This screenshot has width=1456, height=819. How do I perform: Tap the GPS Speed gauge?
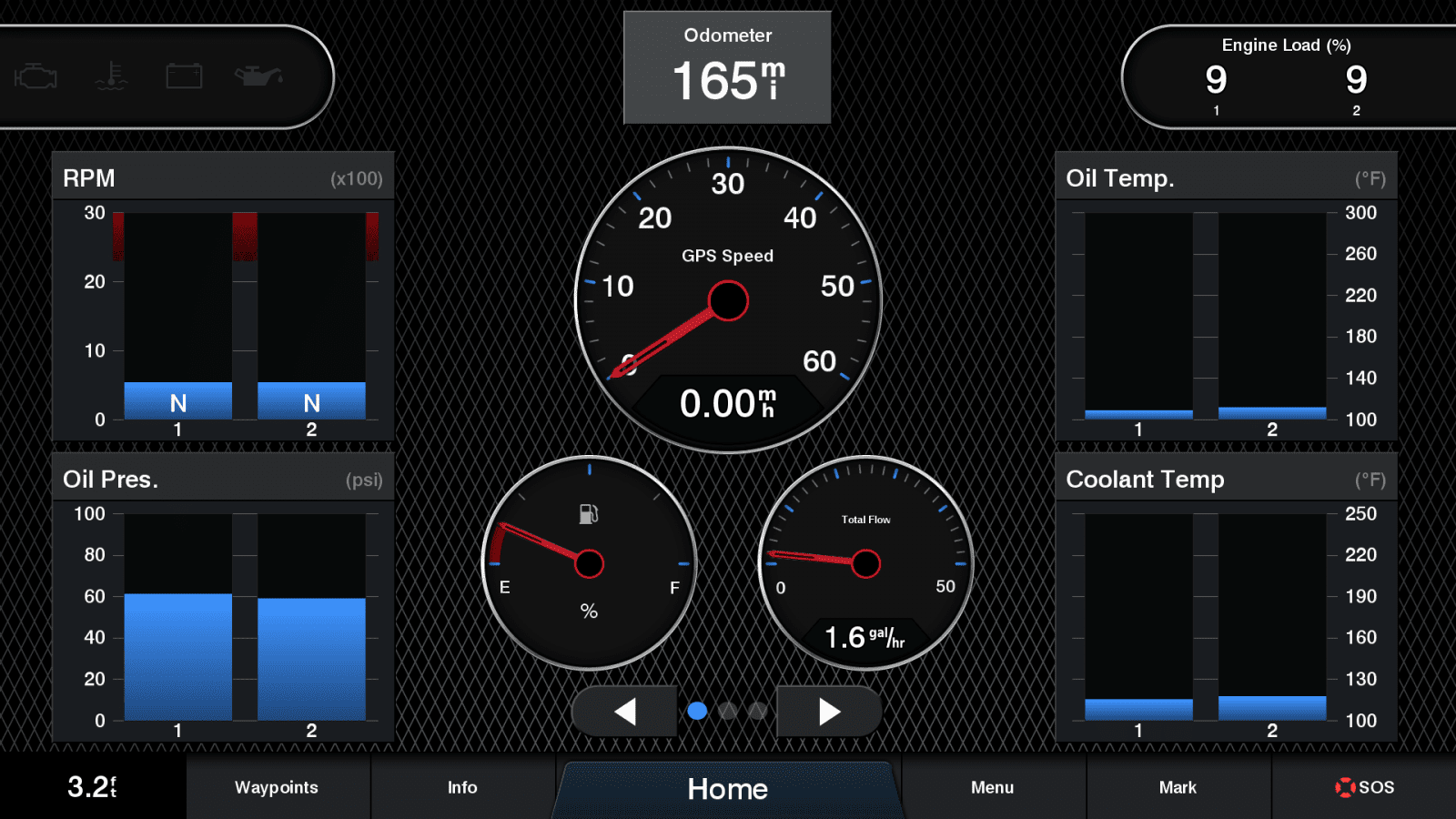[x=728, y=299]
